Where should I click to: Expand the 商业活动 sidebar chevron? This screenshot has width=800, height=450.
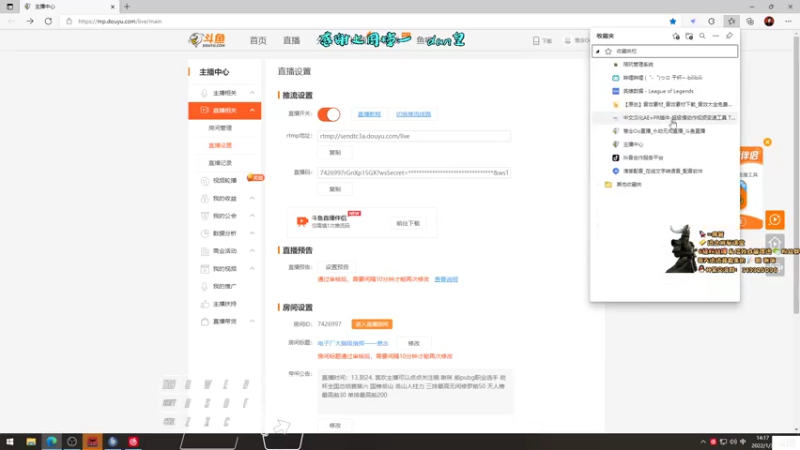pyautogui.click(x=252, y=251)
